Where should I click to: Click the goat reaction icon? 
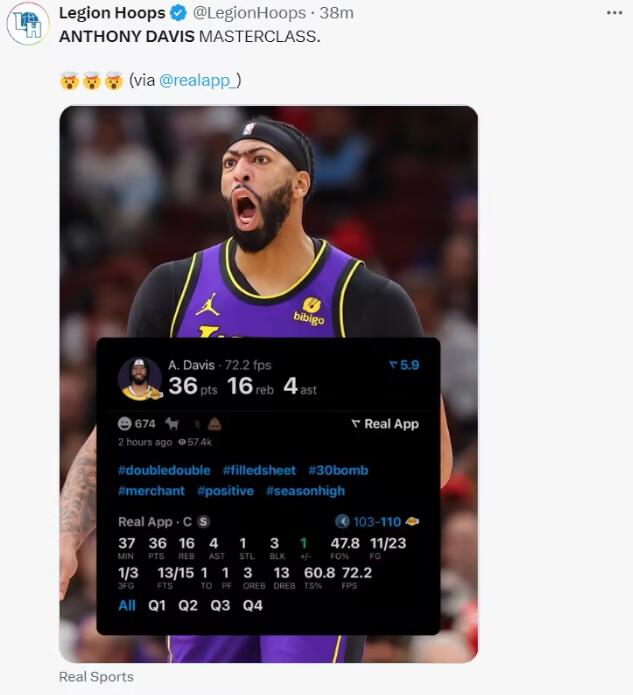172,424
